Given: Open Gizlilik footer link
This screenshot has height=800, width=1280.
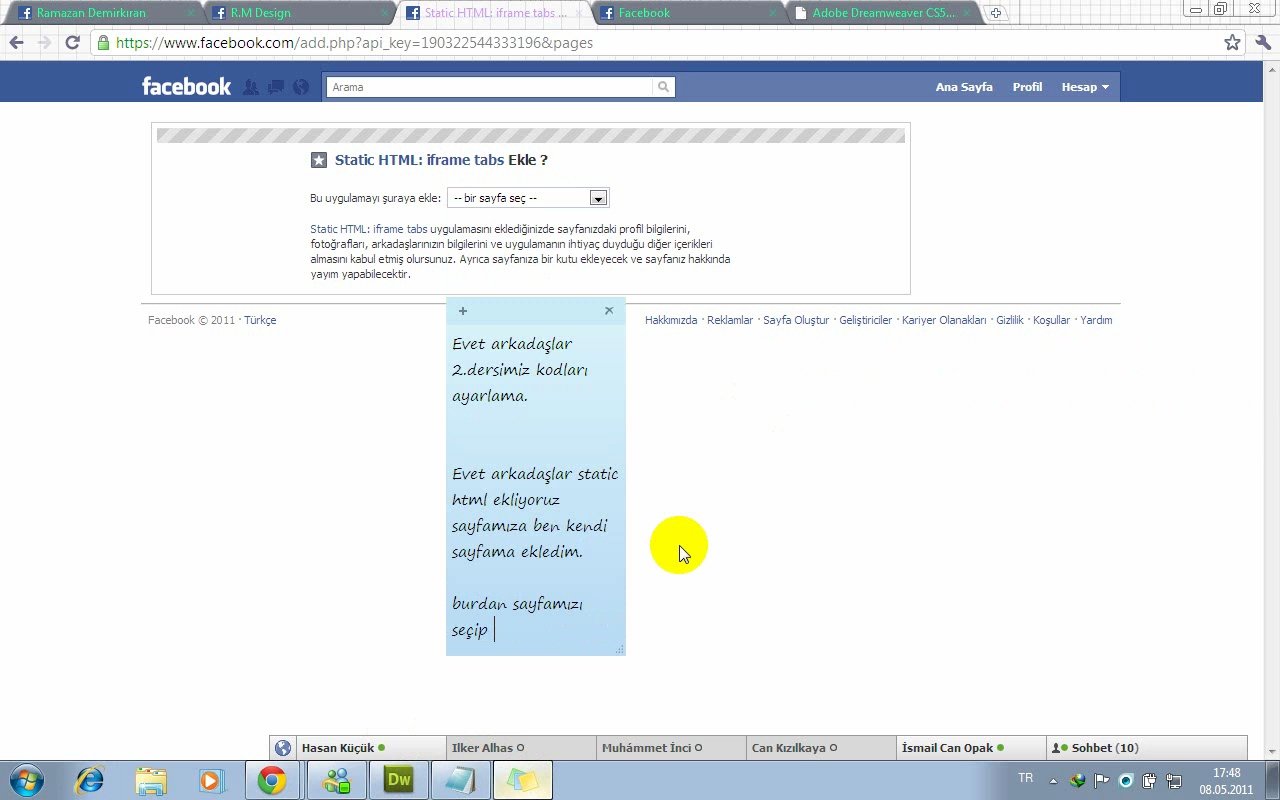Looking at the screenshot, I should pyautogui.click(x=1009, y=320).
